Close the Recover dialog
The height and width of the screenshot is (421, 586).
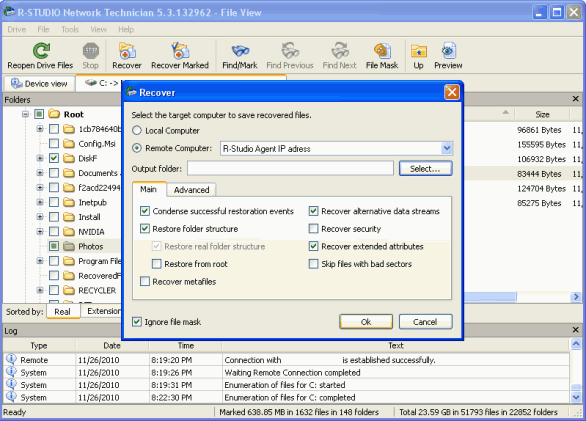pyautogui.click(x=451, y=92)
